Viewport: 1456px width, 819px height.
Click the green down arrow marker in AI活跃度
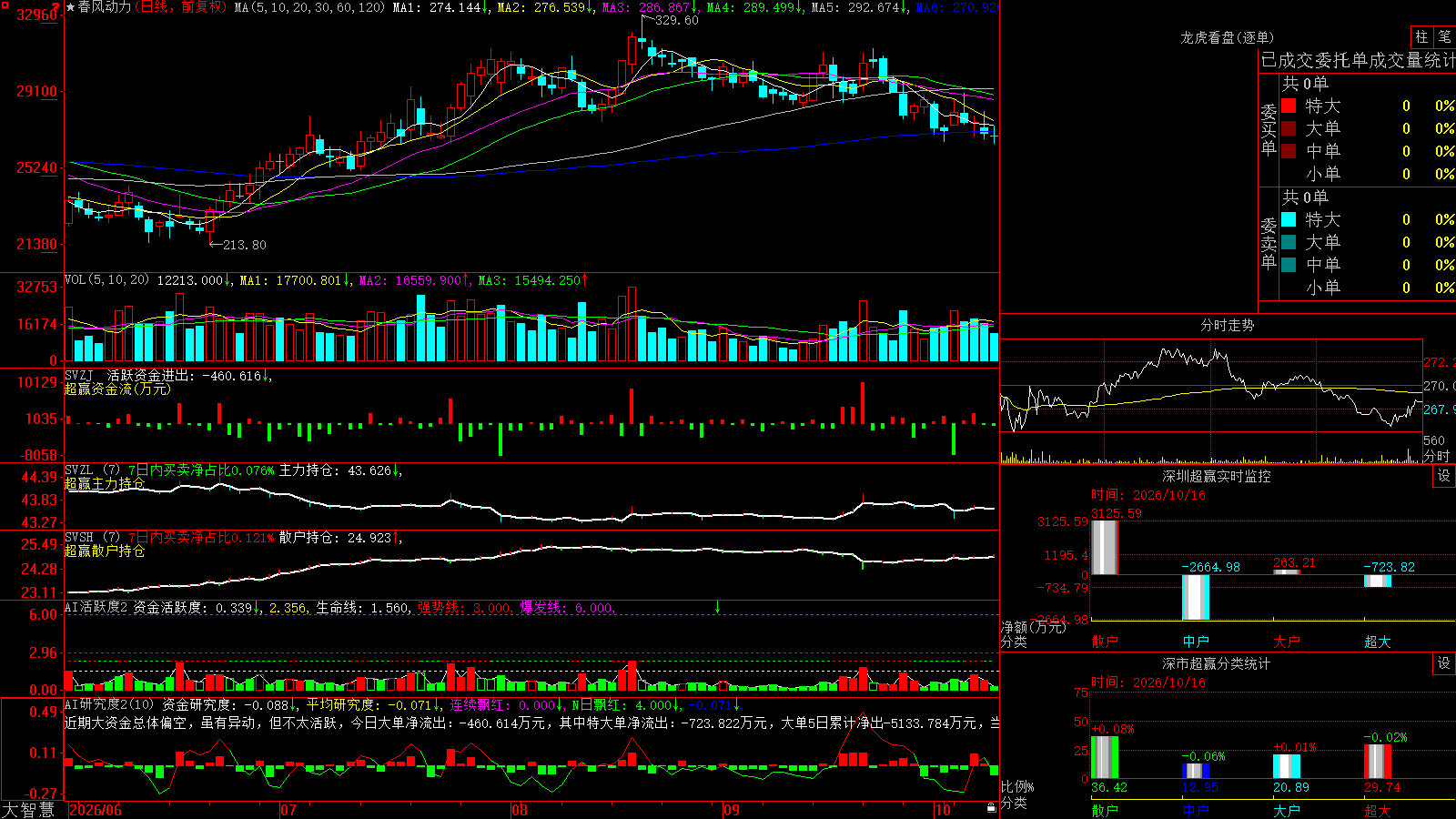717,607
